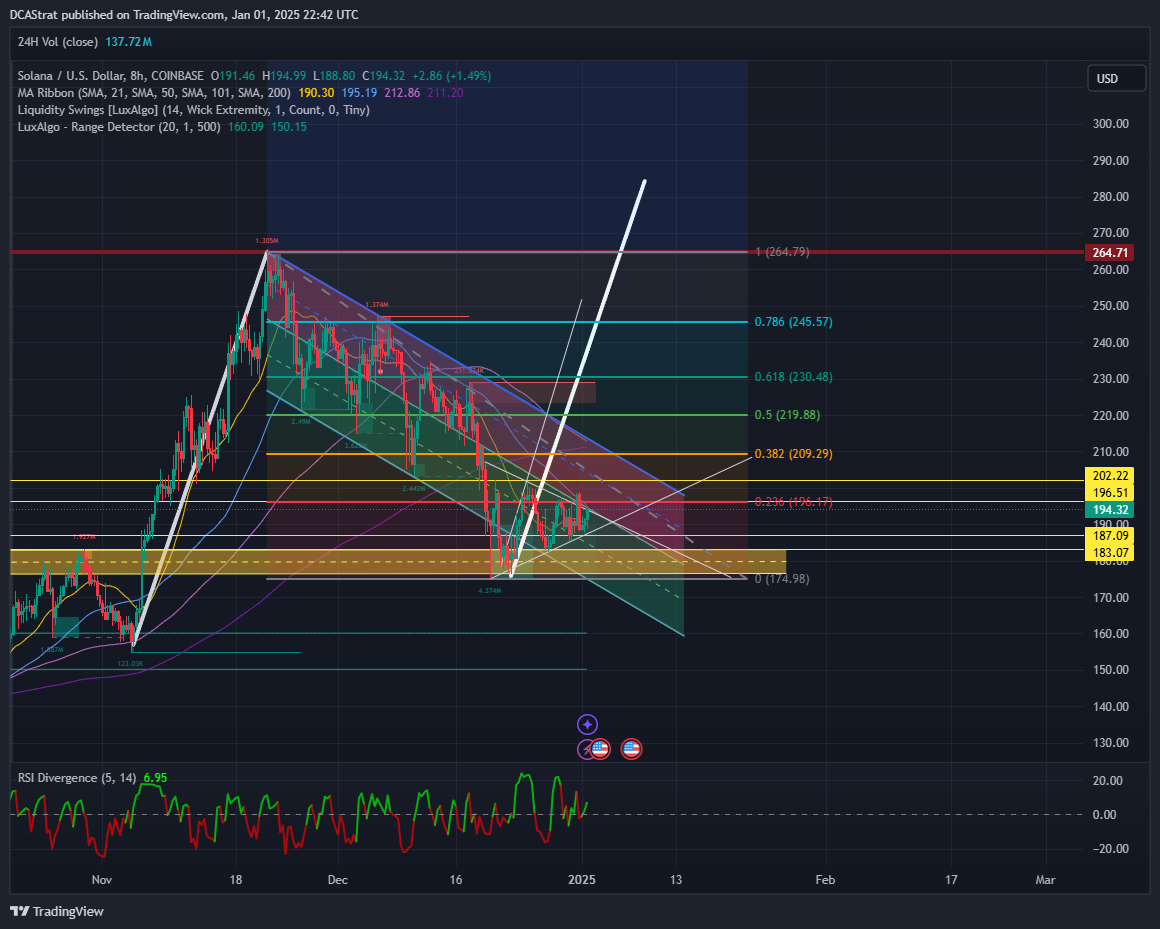This screenshot has height=929, width=1160.
Task: Click the Feb label on the time axis
Action: click(825, 879)
